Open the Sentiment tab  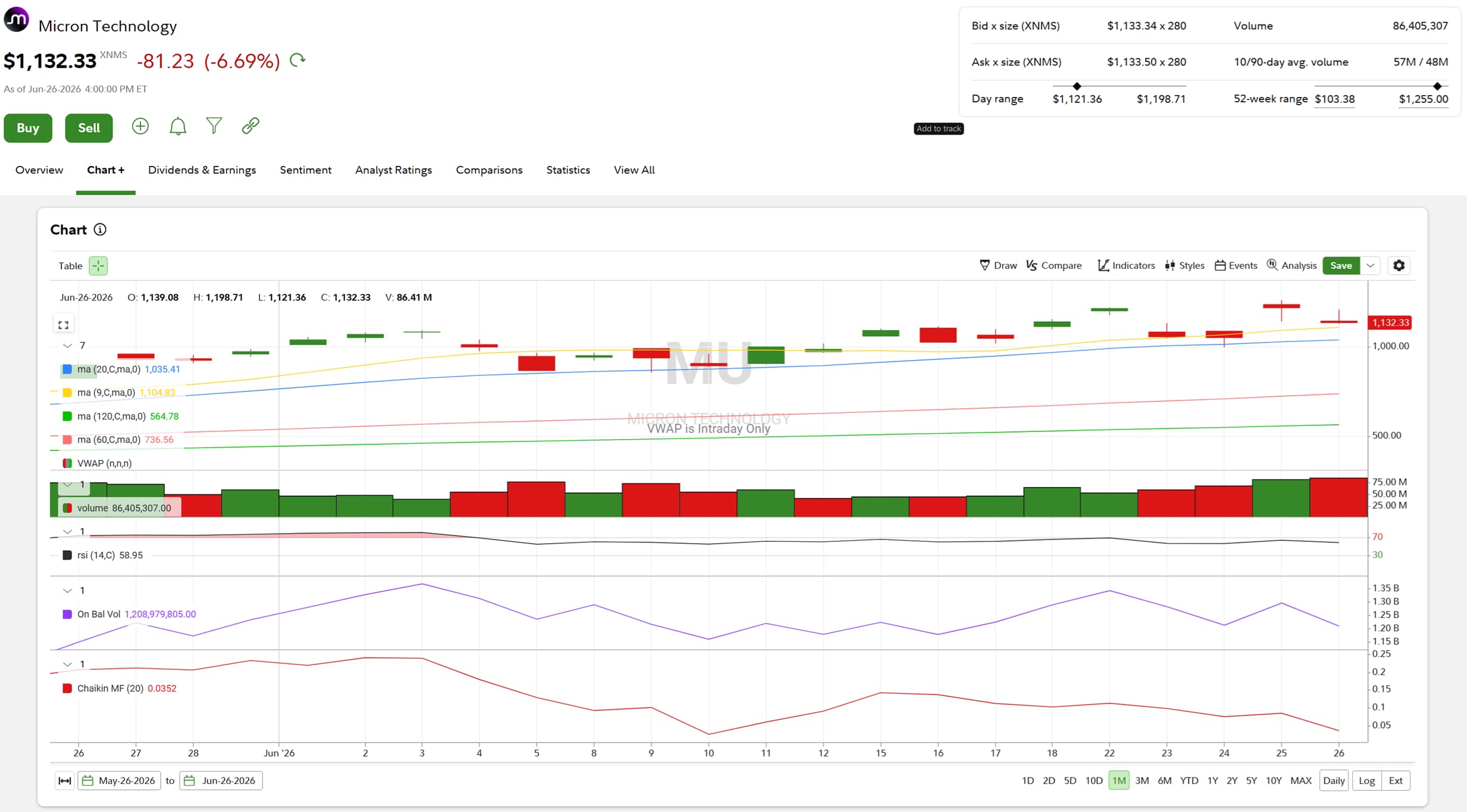tap(305, 170)
